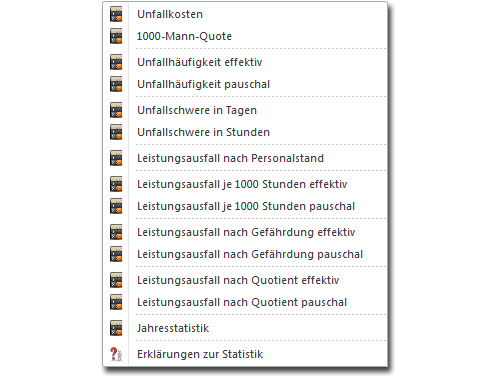Open the Jahresstatistik entry

(173, 328)
